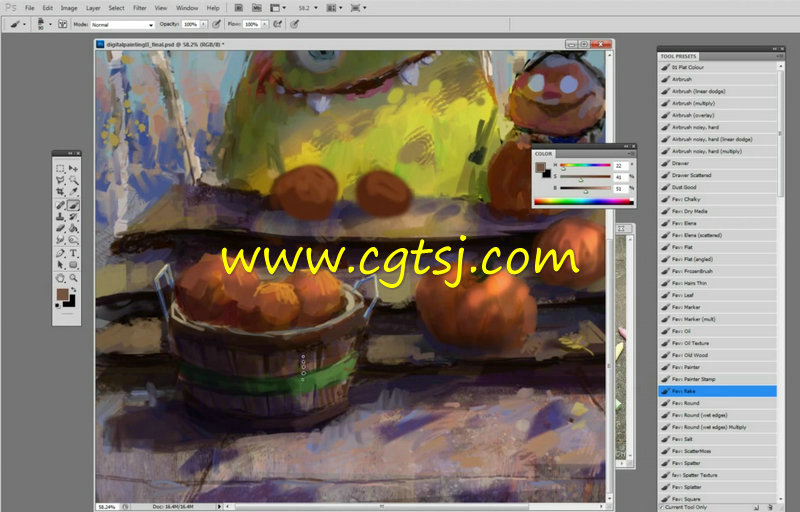Open the Color panel options menu

(x=631, y=153)
